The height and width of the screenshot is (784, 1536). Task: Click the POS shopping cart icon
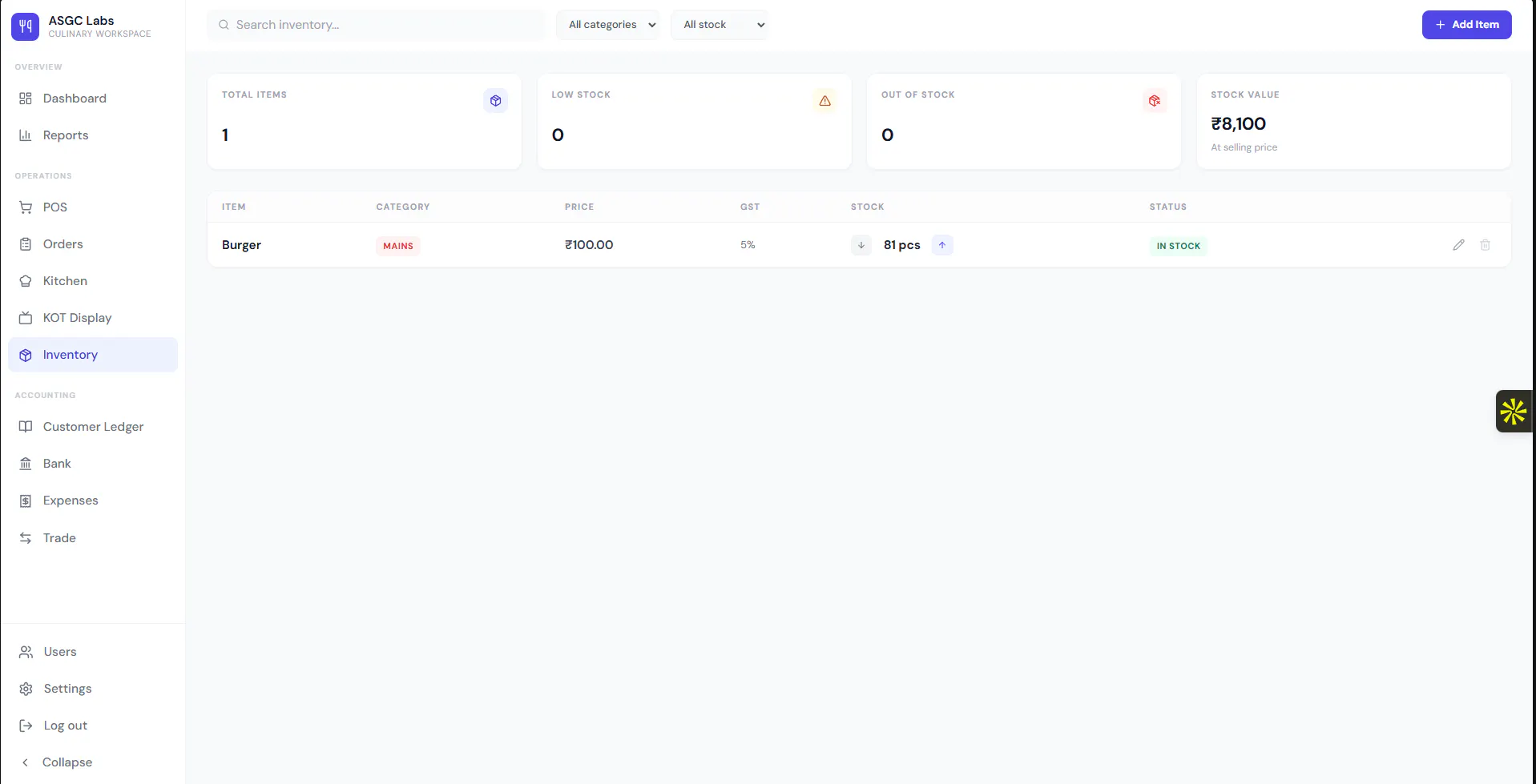coord(26,207)
